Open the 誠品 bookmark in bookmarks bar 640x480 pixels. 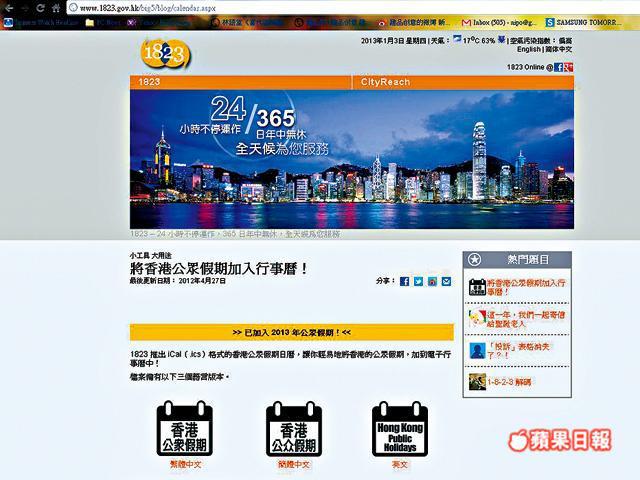click(x=414, y=22)
